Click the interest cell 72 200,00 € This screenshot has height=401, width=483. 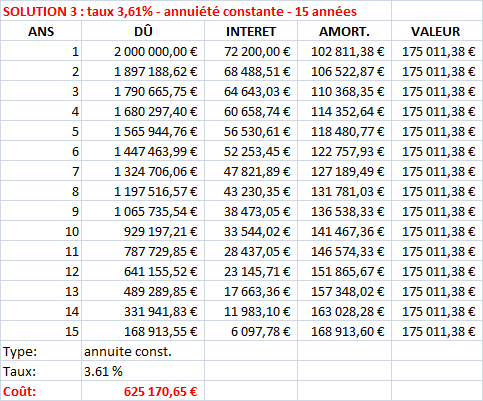(251, 51)
